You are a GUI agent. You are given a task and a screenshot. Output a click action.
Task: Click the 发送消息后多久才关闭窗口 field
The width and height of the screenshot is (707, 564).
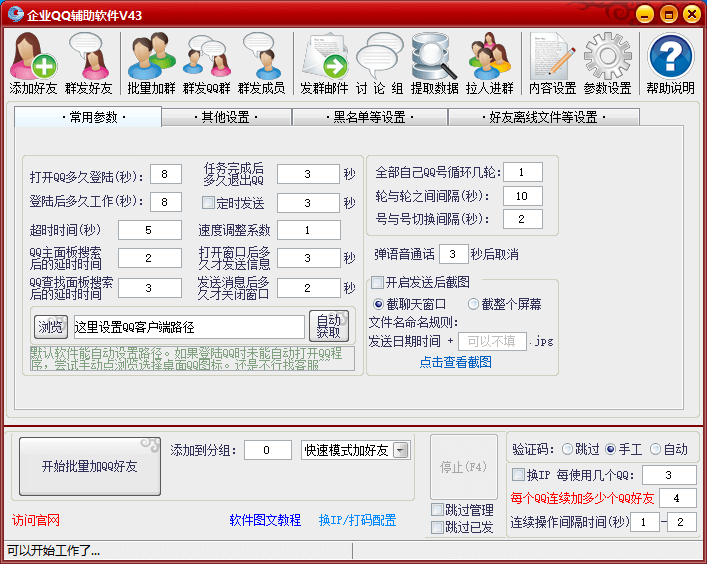308,288
